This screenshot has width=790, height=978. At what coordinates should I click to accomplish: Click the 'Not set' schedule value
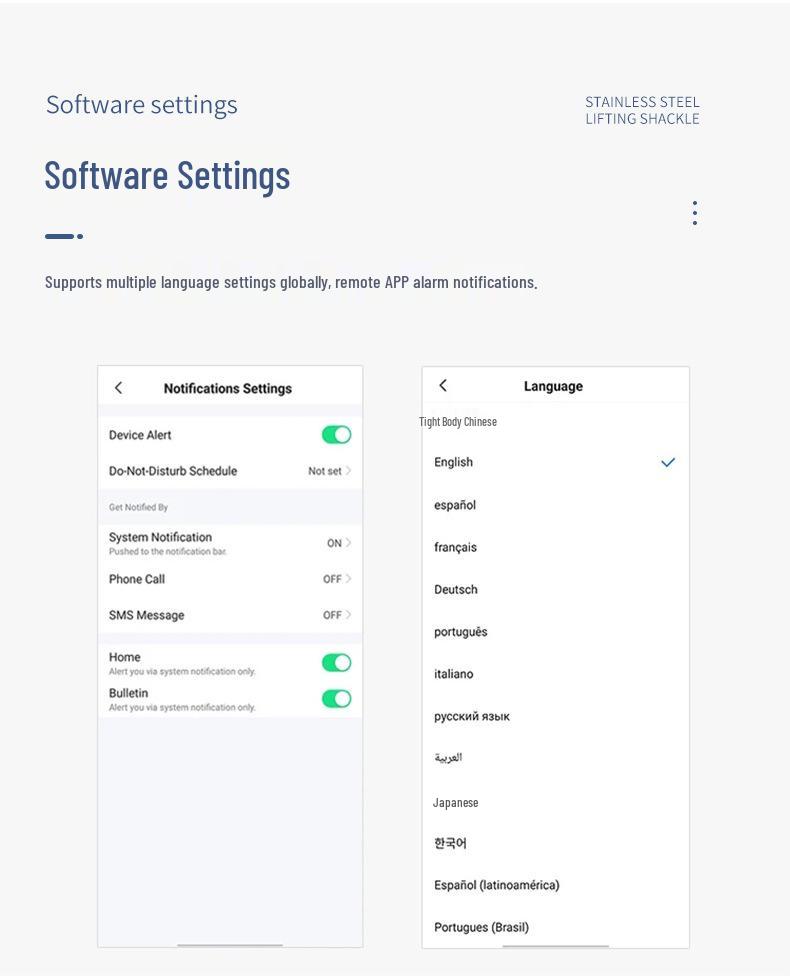(325, 471)
